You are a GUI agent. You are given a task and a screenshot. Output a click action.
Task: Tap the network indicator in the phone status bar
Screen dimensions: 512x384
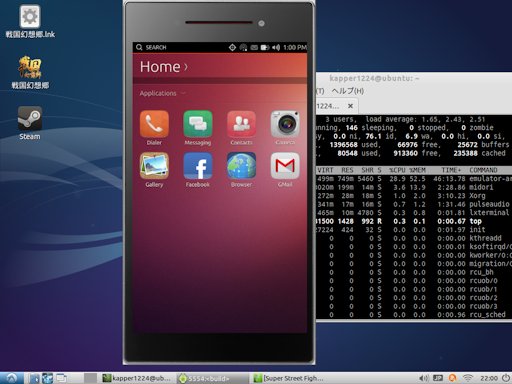[x=243, y=47]
